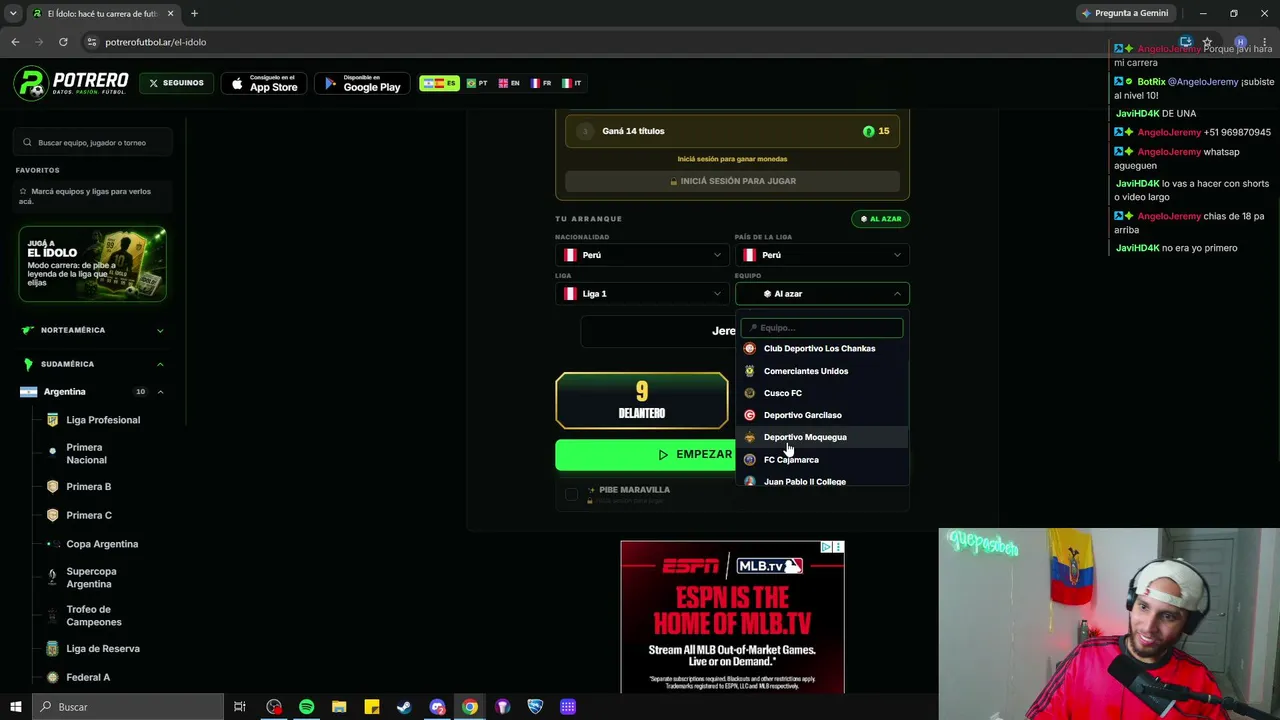
Task: Click the Supercopa Argentina trophy icon
Action: click(52, 578)
